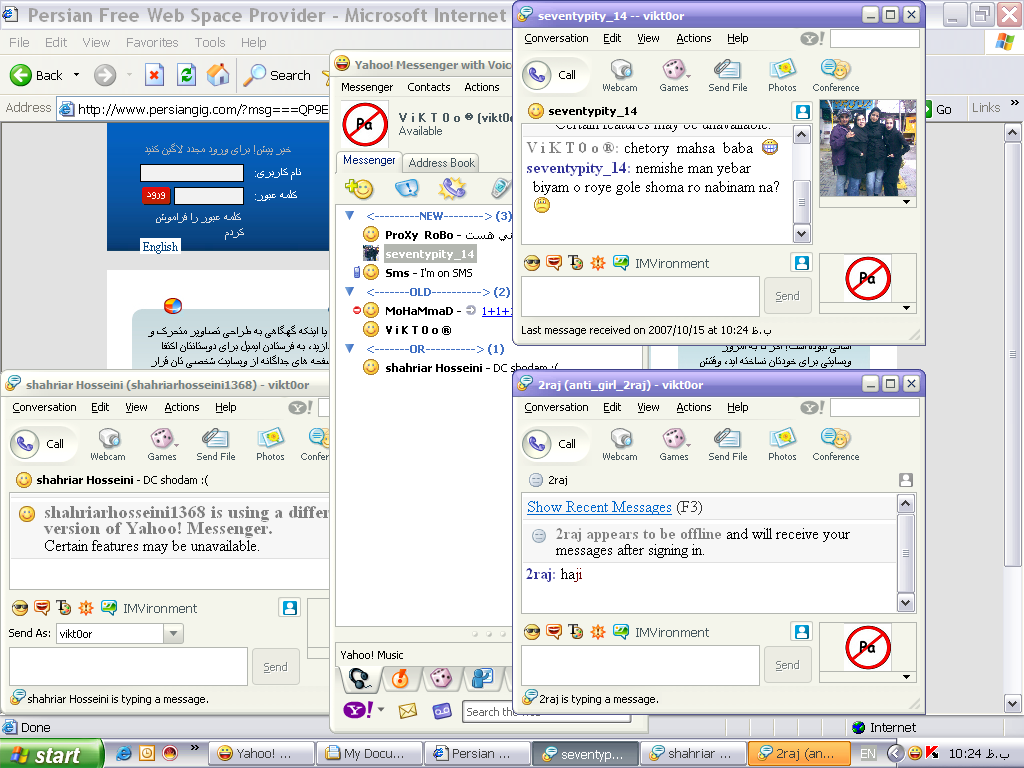Image resolution: width=1024 pixels, height=768 pixels.
Task: Click the Stop icon in Internet Explorer
Action: (154, 75)
